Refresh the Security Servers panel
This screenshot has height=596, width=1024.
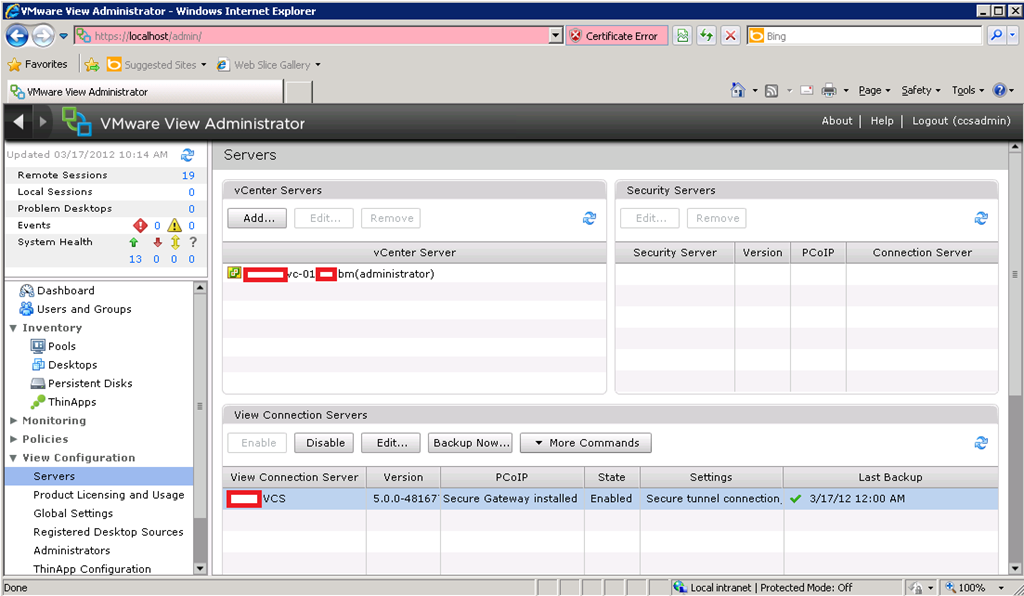point(981,218)
